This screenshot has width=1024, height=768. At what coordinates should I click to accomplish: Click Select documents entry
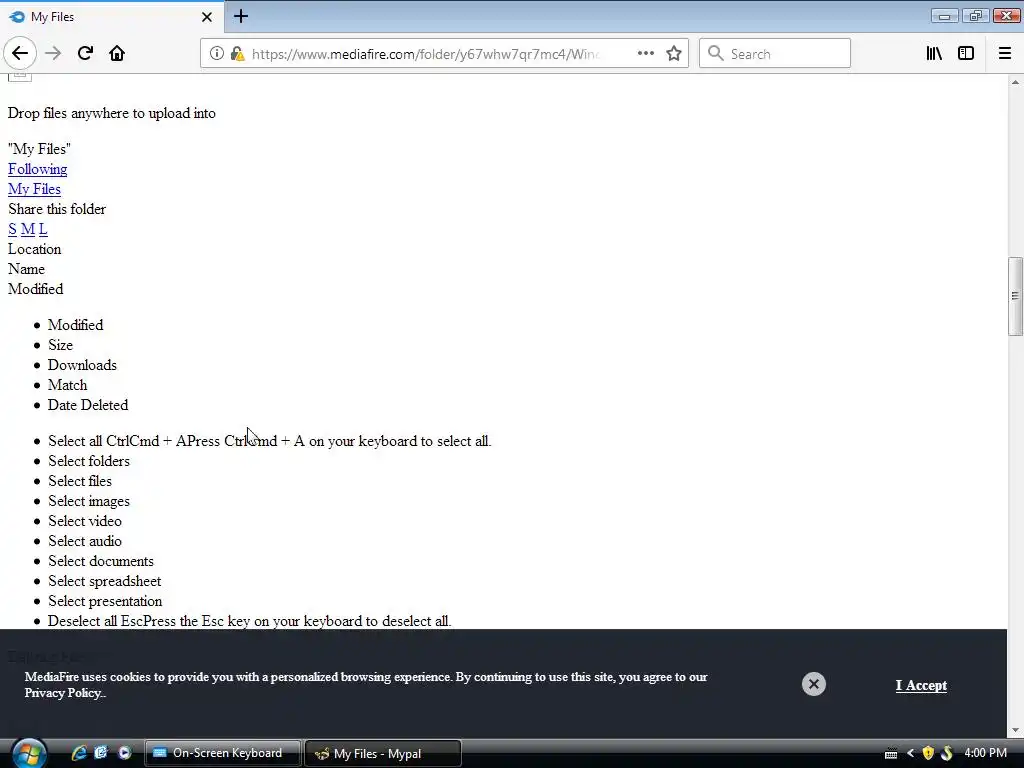click(x=101, y=561)
